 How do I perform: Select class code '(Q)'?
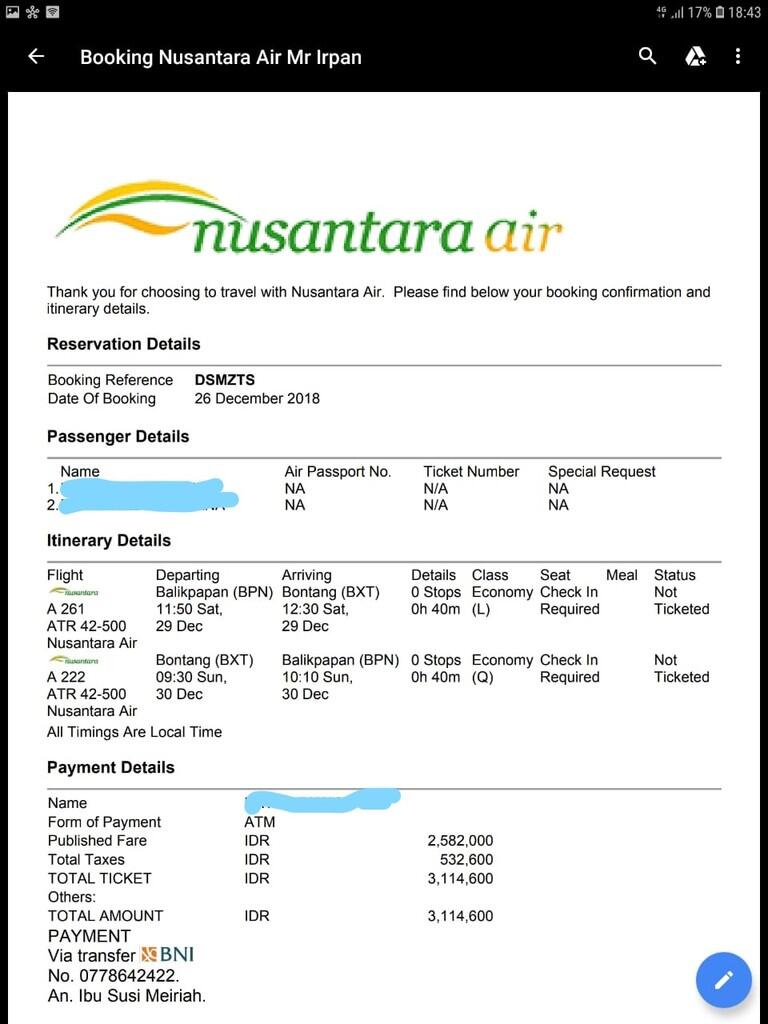[x=483, y=677]
